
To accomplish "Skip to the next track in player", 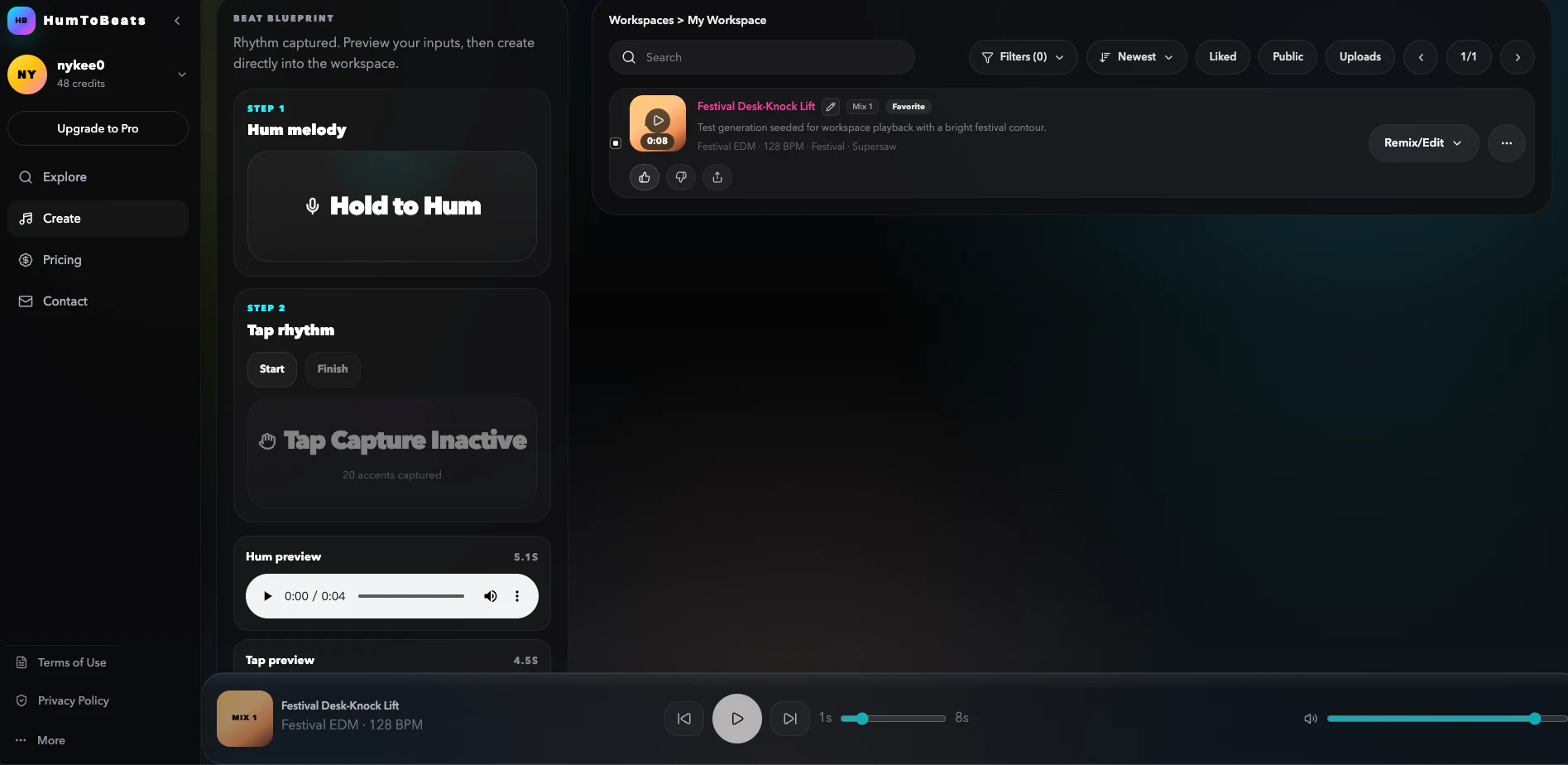I will pos(790,719).
